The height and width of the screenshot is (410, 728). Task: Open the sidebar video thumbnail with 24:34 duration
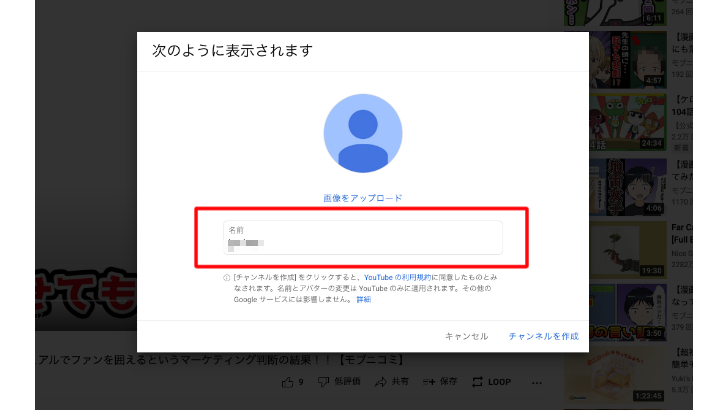627,122
